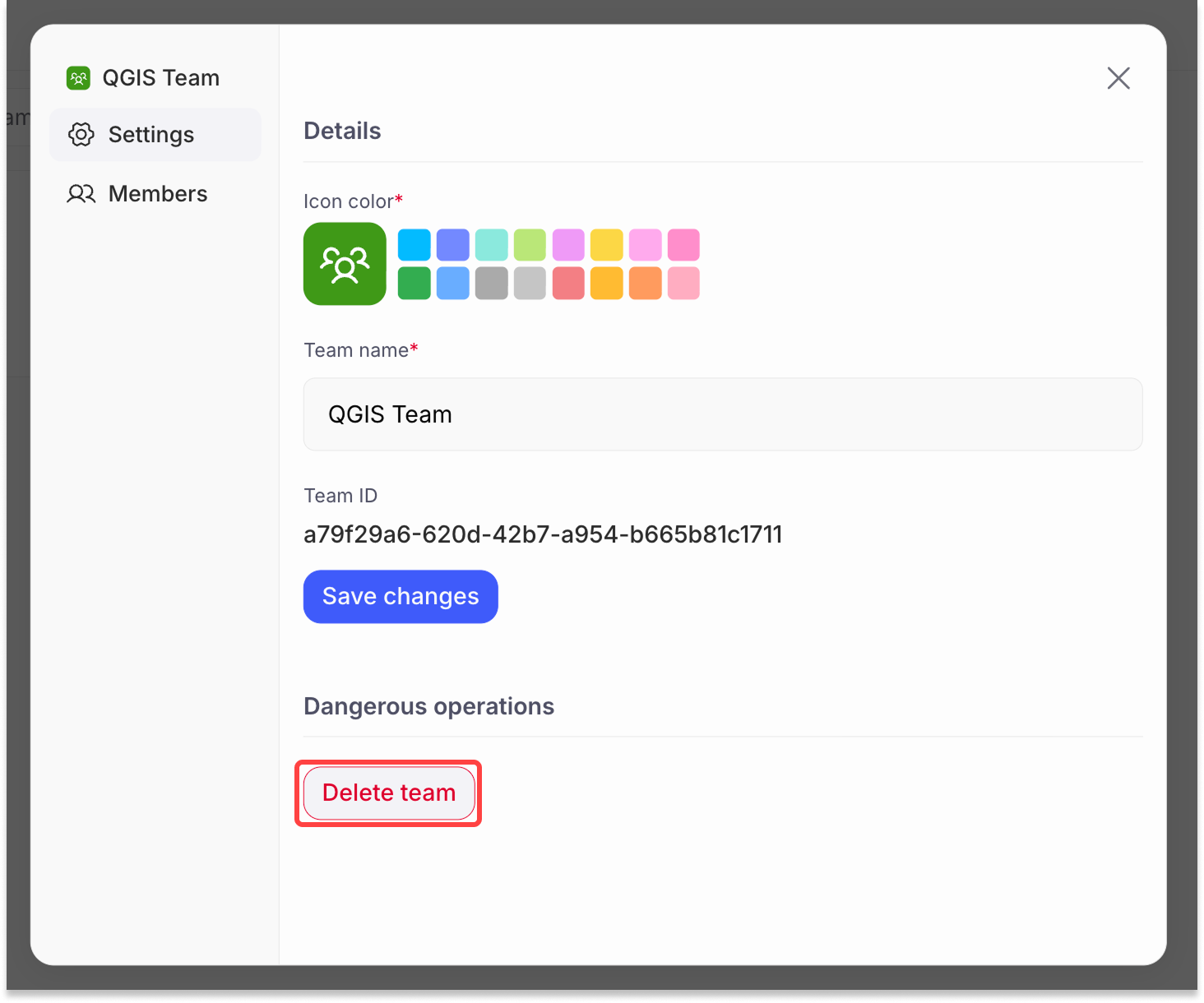
Task: Select the orange icon color
Action: tap(646, 283)
